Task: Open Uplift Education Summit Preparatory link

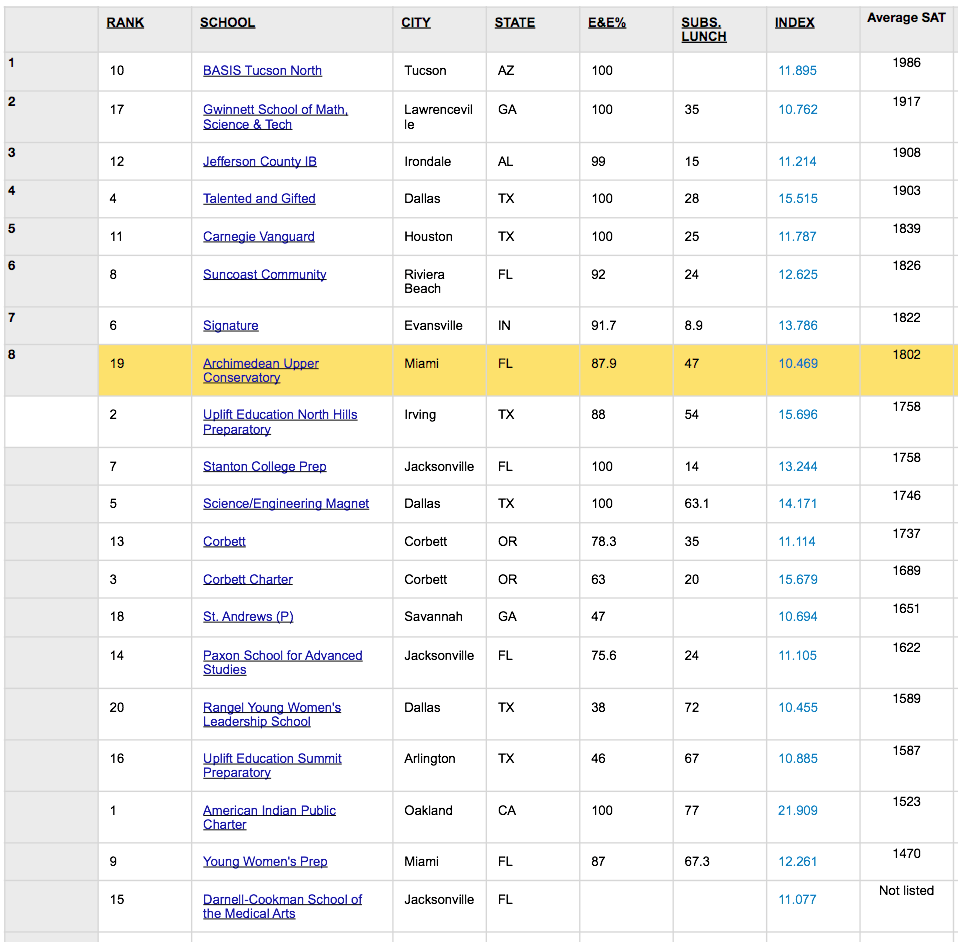Action: click(x=272, y=765)
